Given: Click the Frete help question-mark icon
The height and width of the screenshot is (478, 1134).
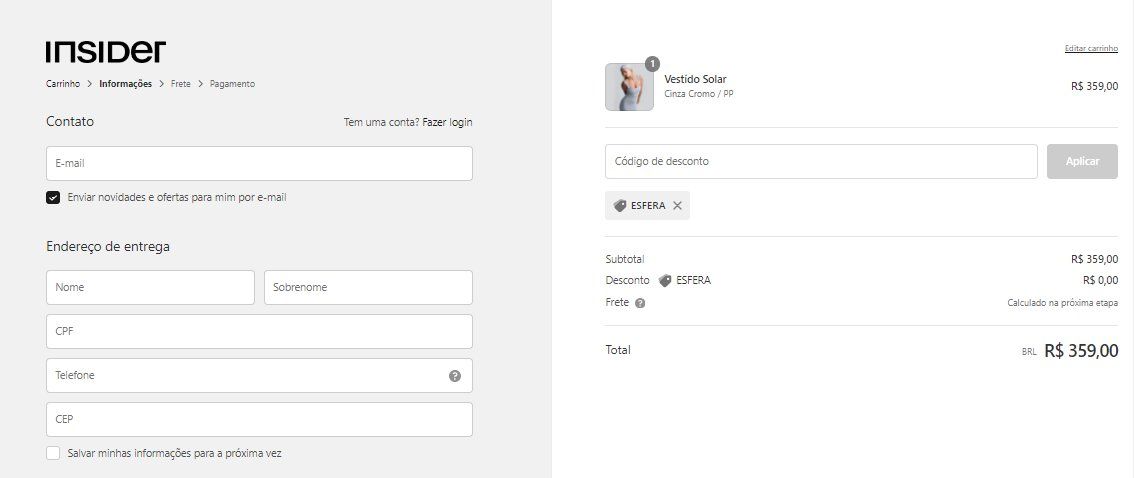Looking at the screenshot, I should [x=640, y=303].
